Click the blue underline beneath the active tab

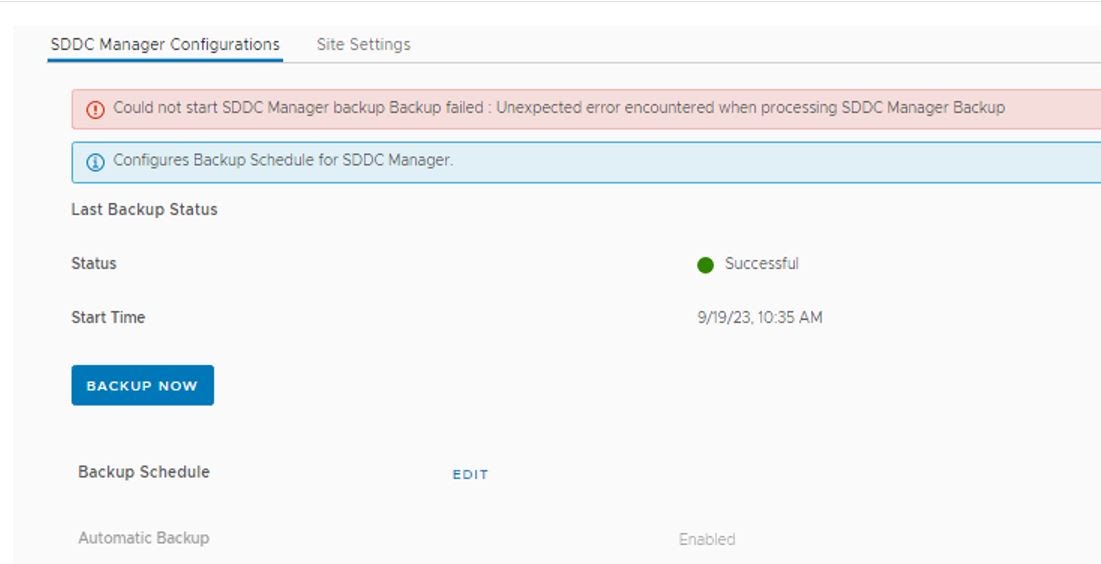[x=165, y=60]
